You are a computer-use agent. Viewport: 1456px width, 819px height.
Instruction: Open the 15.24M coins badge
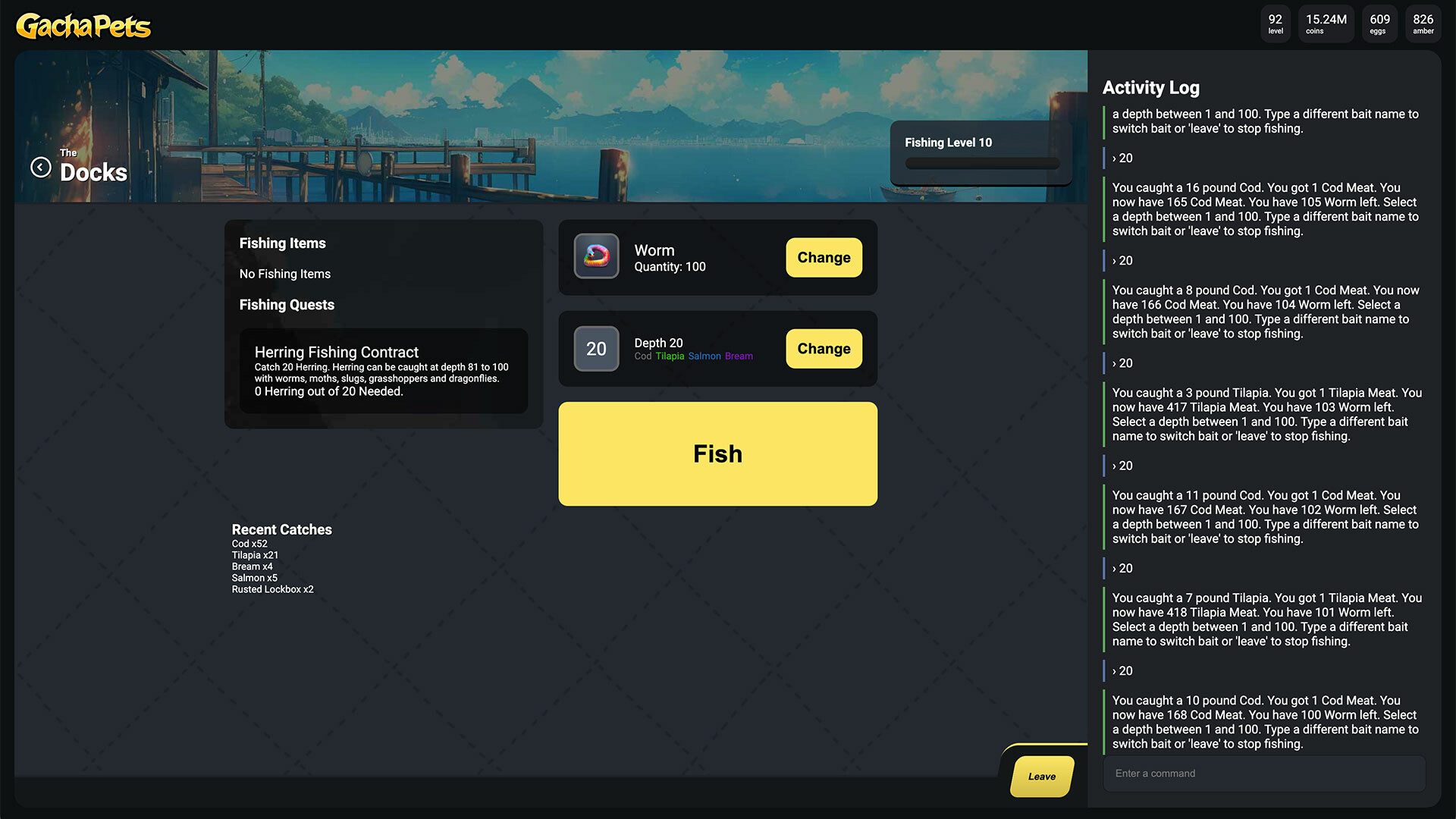coord(1326,24)
